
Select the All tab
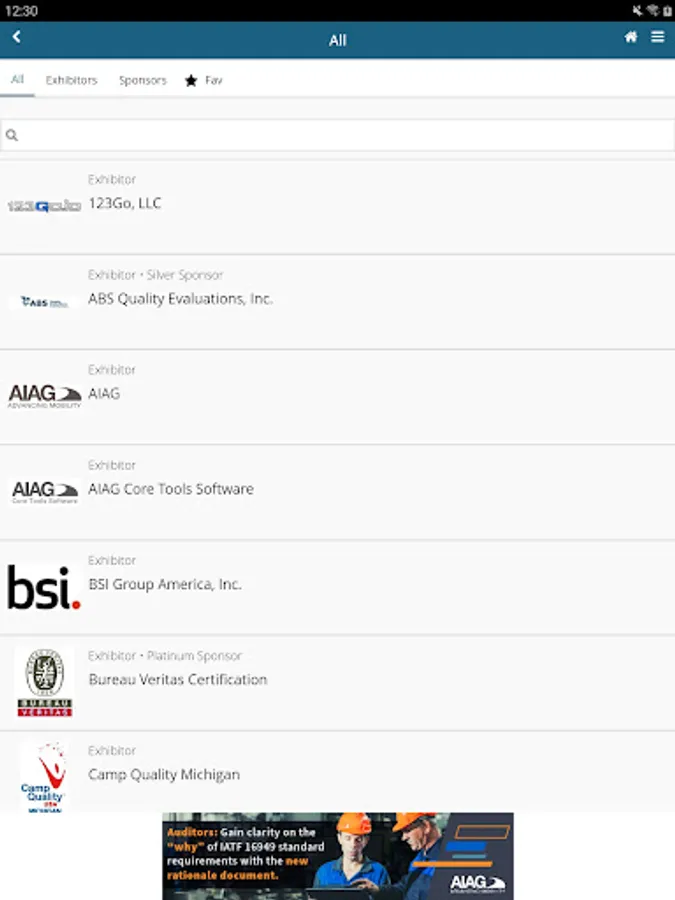[17, 79]
